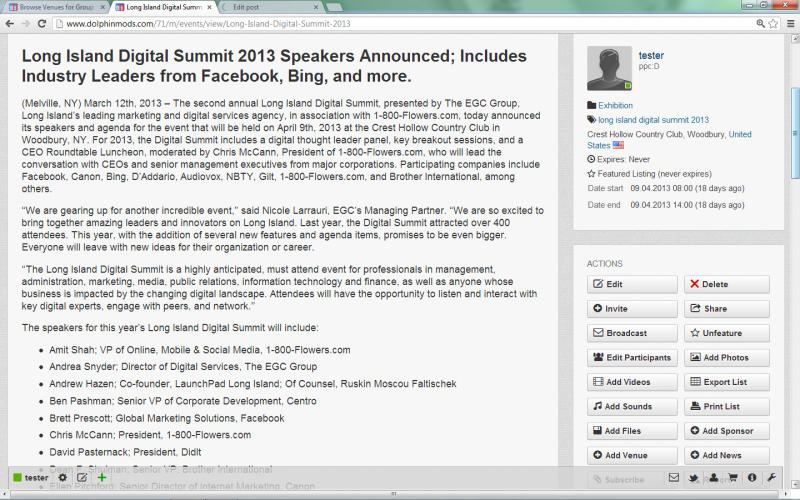Click the Unfeature star button
Viewport: 800px width, 500px height.
tap(727, 333)
